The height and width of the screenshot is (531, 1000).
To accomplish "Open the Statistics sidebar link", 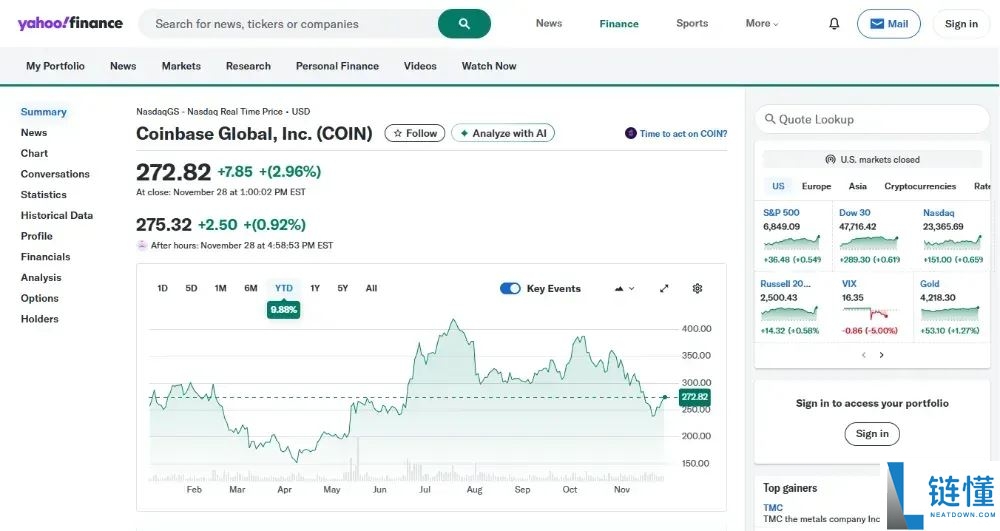I will click(43, 194).
